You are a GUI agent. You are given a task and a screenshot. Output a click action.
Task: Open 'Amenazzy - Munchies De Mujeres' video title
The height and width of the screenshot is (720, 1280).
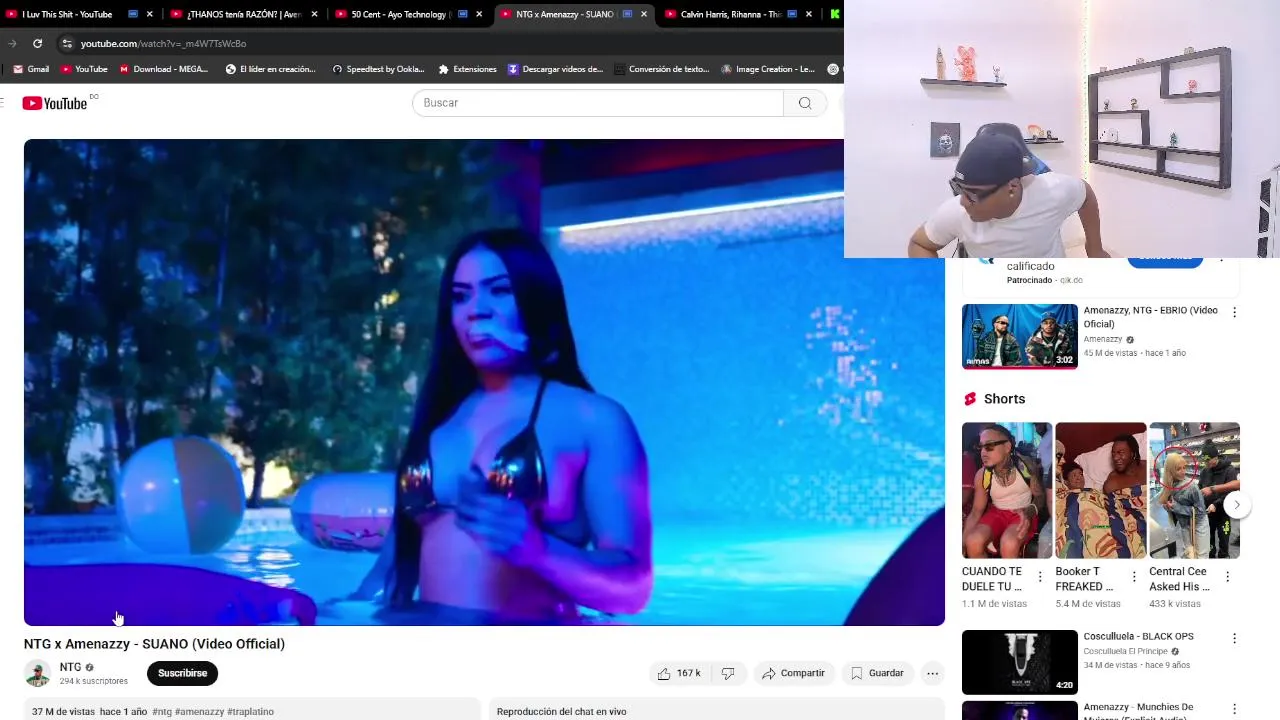1138,712
